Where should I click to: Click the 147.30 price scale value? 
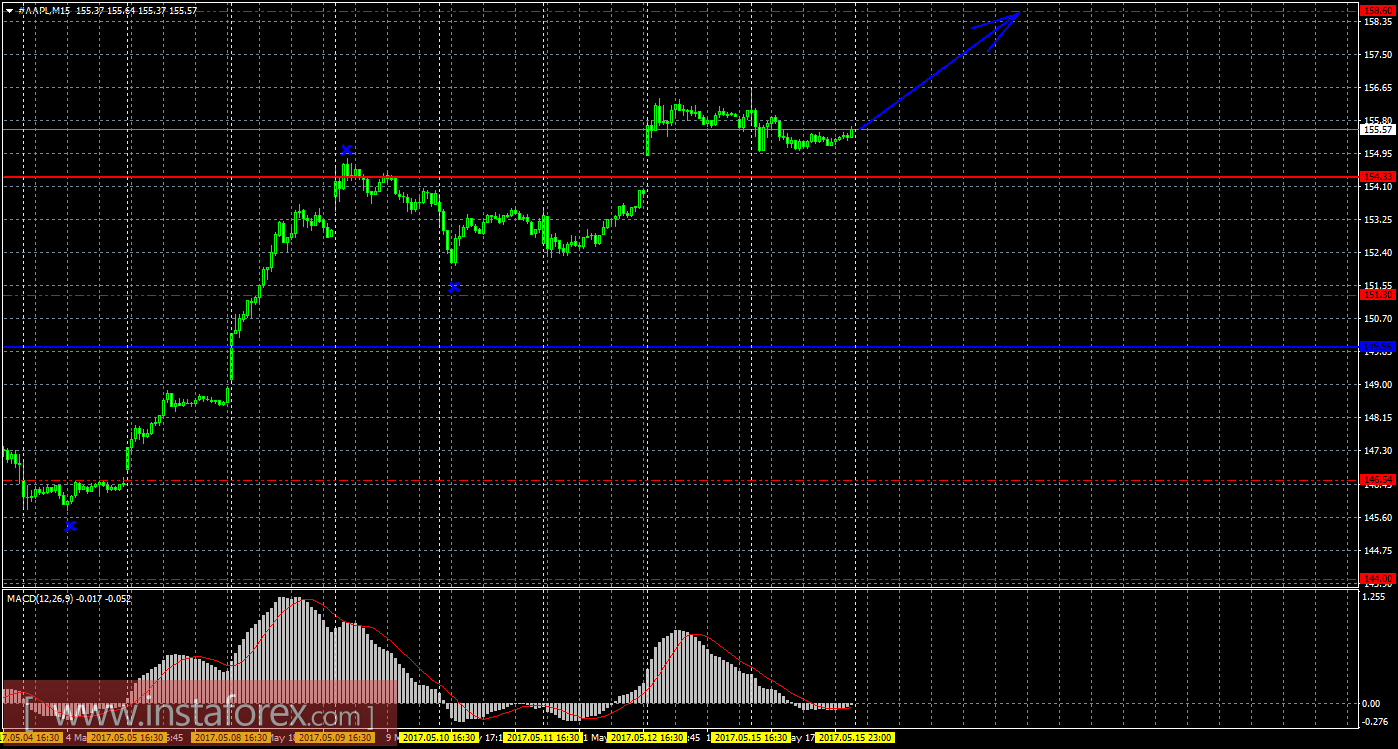point(1376,451)
